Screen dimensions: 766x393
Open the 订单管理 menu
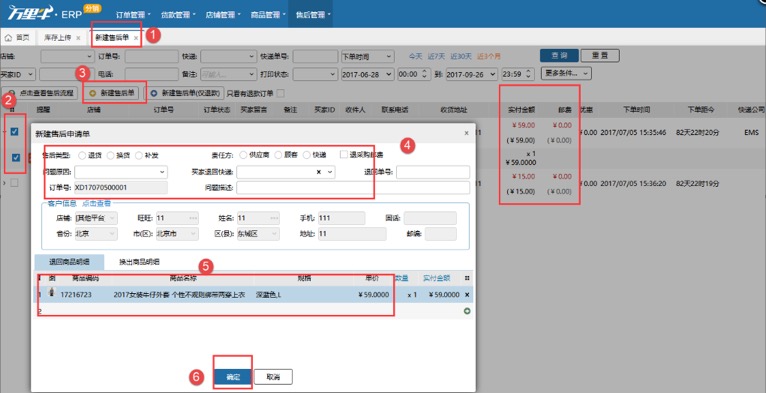133,15
